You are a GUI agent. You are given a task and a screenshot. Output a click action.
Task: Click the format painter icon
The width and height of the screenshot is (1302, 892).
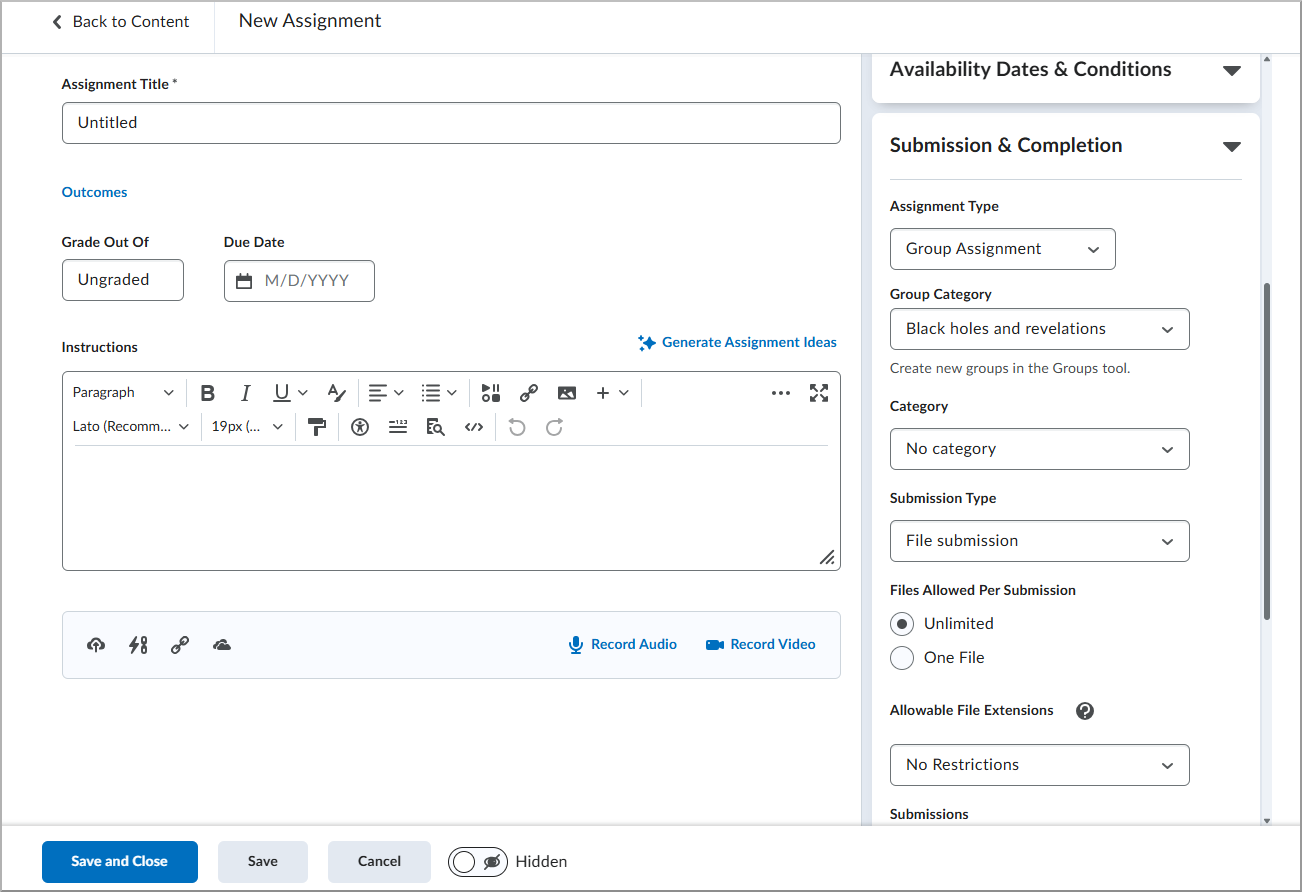[x=317, y=427]
